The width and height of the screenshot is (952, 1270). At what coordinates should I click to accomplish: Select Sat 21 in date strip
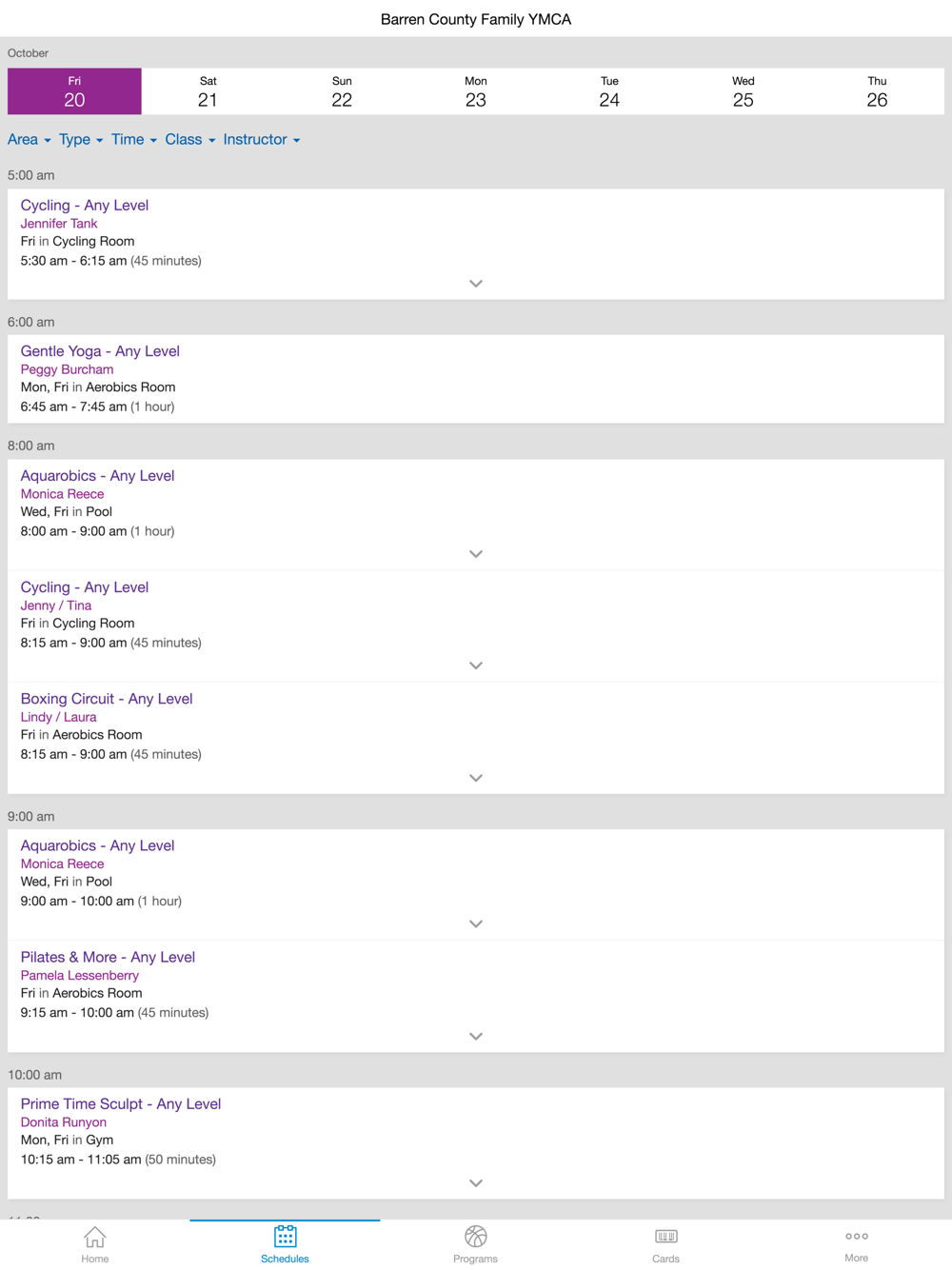pyautogui.click(x=208, y=91)
